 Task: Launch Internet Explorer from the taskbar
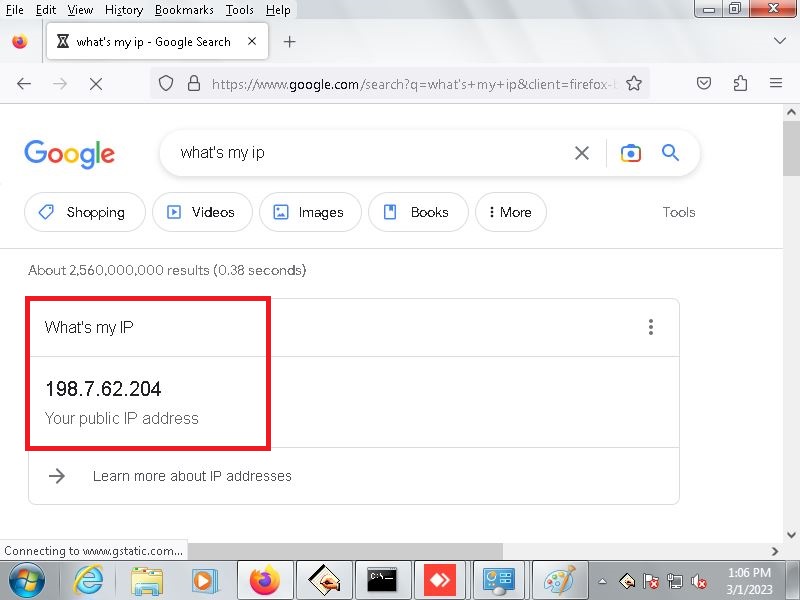(88, 580)
